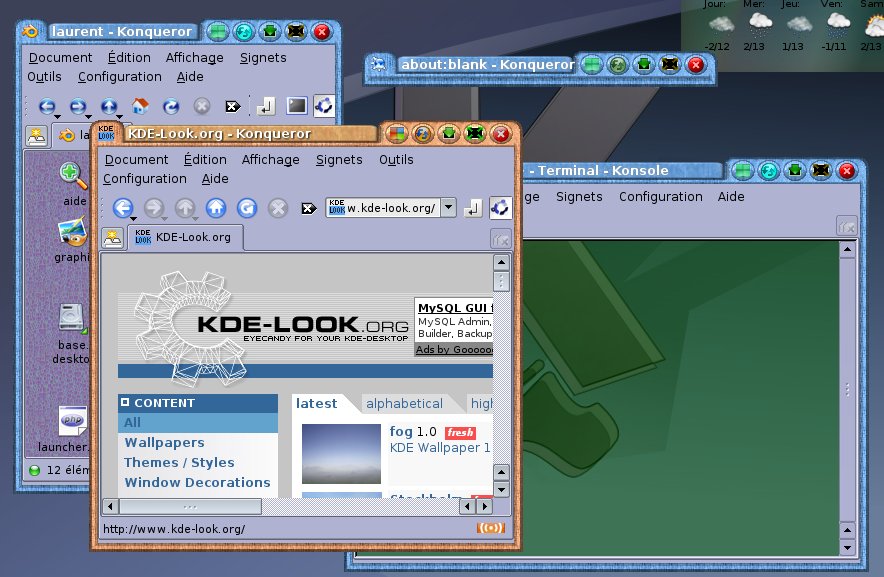
Task: Select All in CONTENT list
Action: tap(198, 422)
